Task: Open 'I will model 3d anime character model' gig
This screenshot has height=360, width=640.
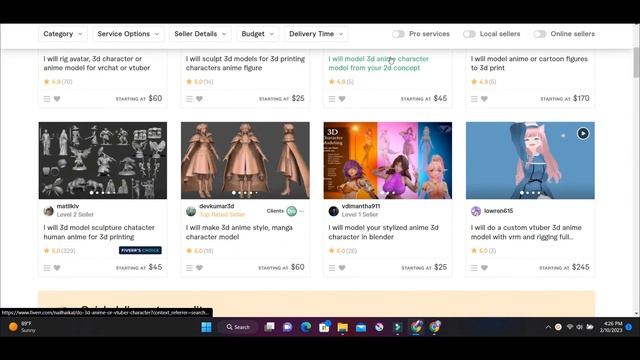Action: coord(379,63)
